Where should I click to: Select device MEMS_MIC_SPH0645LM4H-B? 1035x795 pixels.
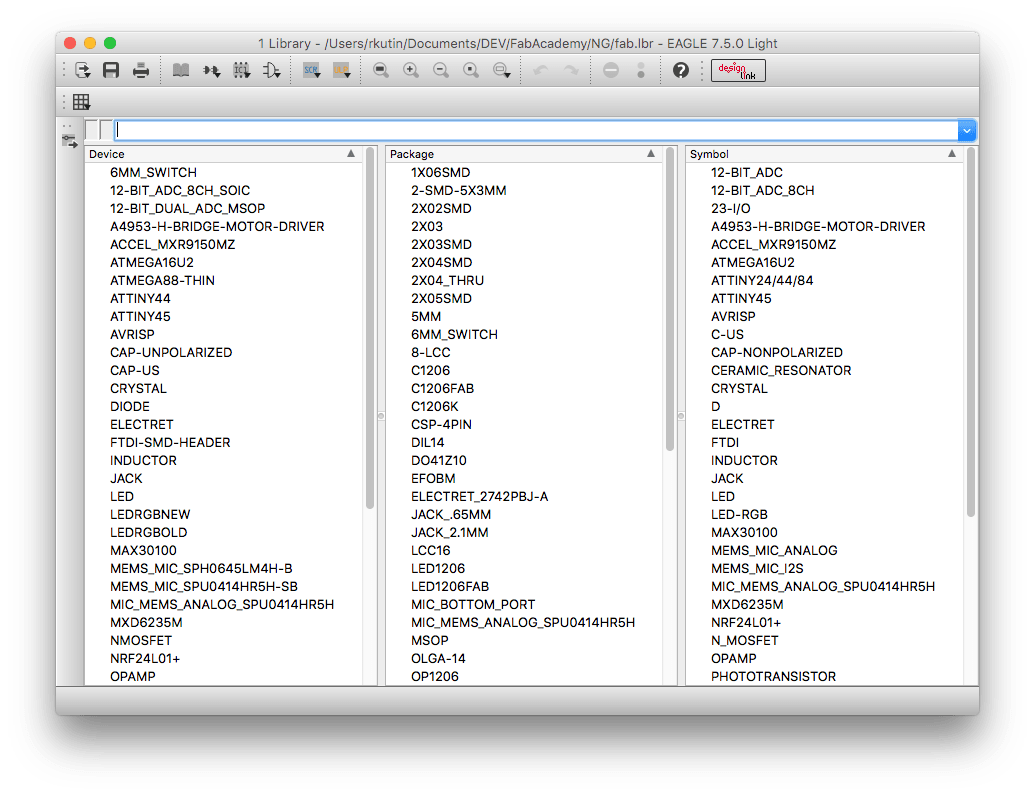point(201,569)
